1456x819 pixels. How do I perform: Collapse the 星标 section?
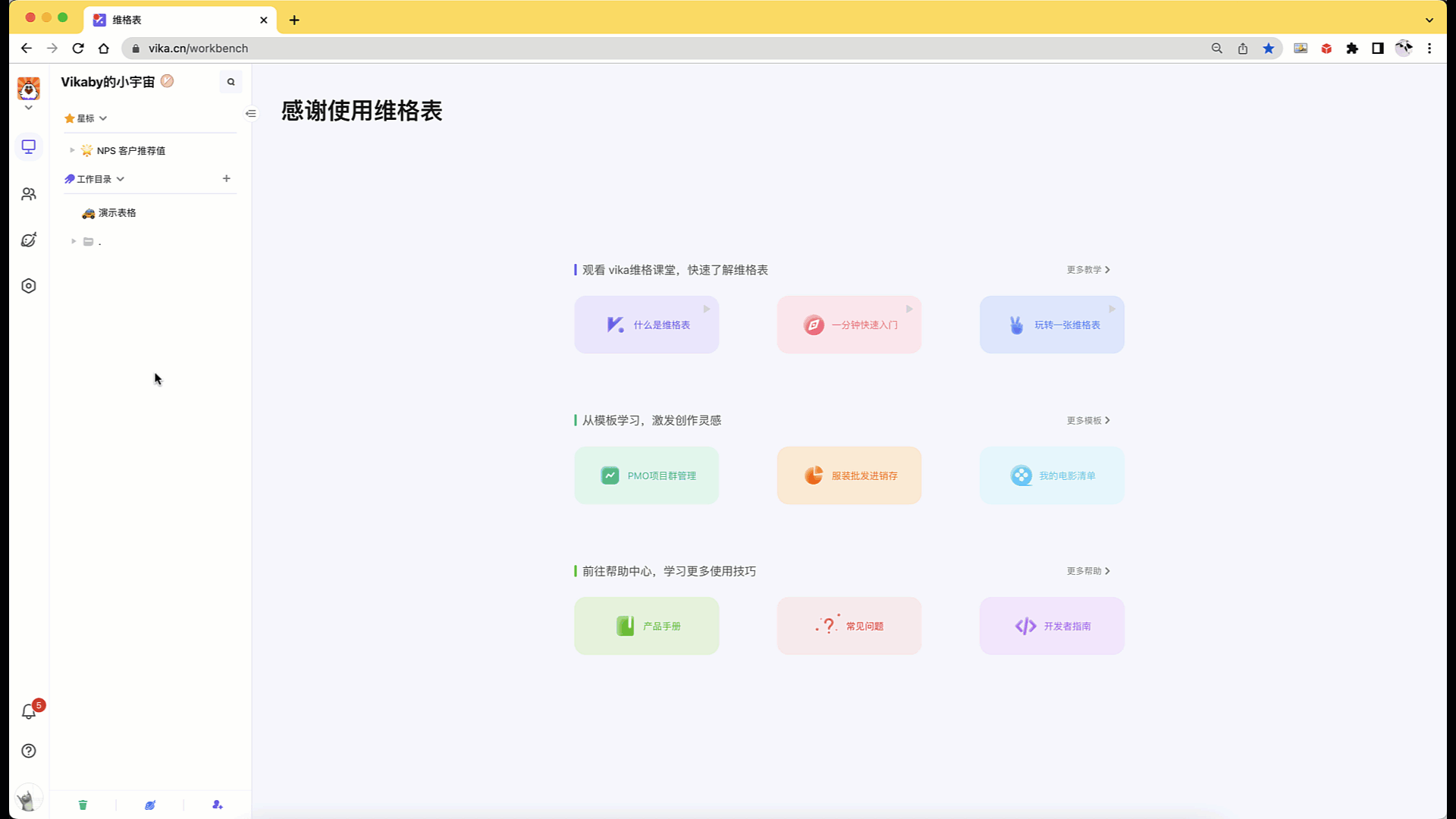tap(103, 118)
